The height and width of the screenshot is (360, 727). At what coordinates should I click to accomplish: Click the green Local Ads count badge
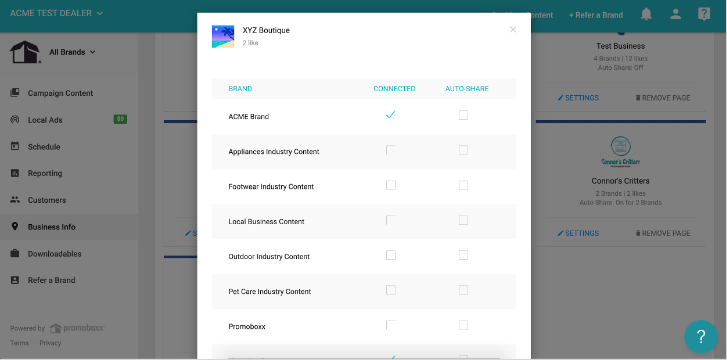pyautogui.click(x=120, y=120)
